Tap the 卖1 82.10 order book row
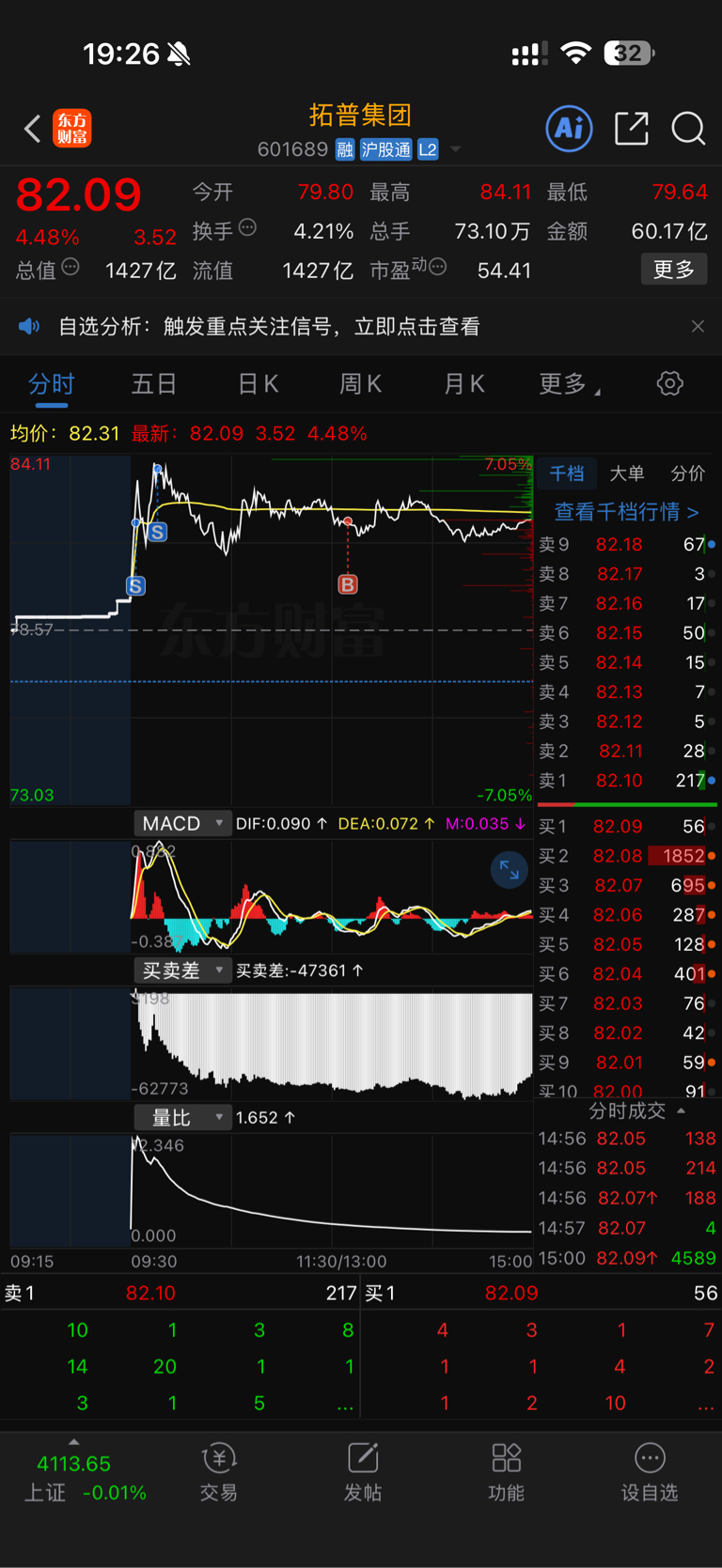The height and width of the screenshot is (1568, 722). 627,781
